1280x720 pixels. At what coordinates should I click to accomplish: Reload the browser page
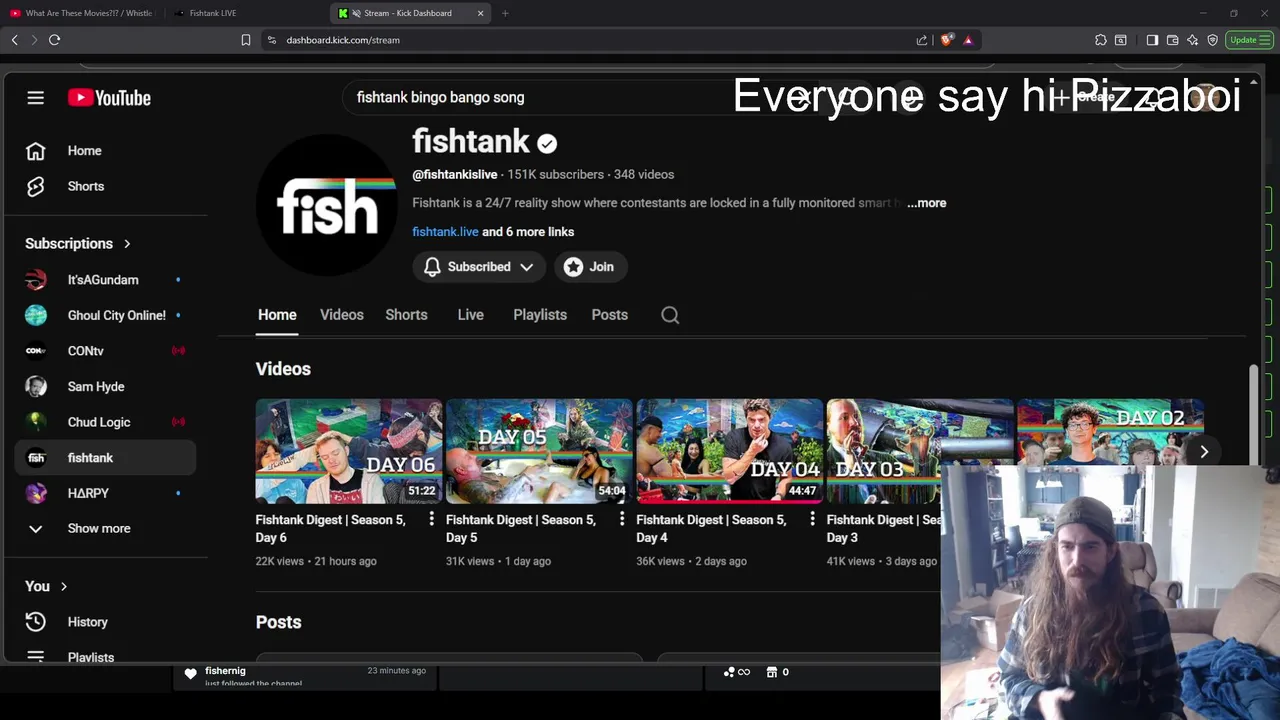(54, 40)
